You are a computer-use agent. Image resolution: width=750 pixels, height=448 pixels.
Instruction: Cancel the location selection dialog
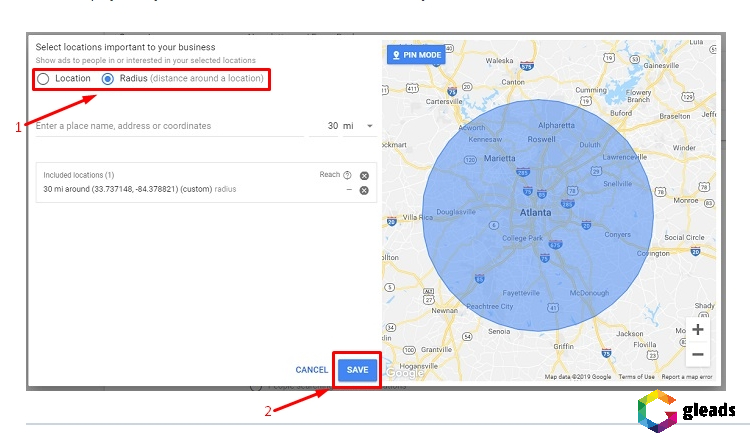pyautogui.click(x=311, y=370)
